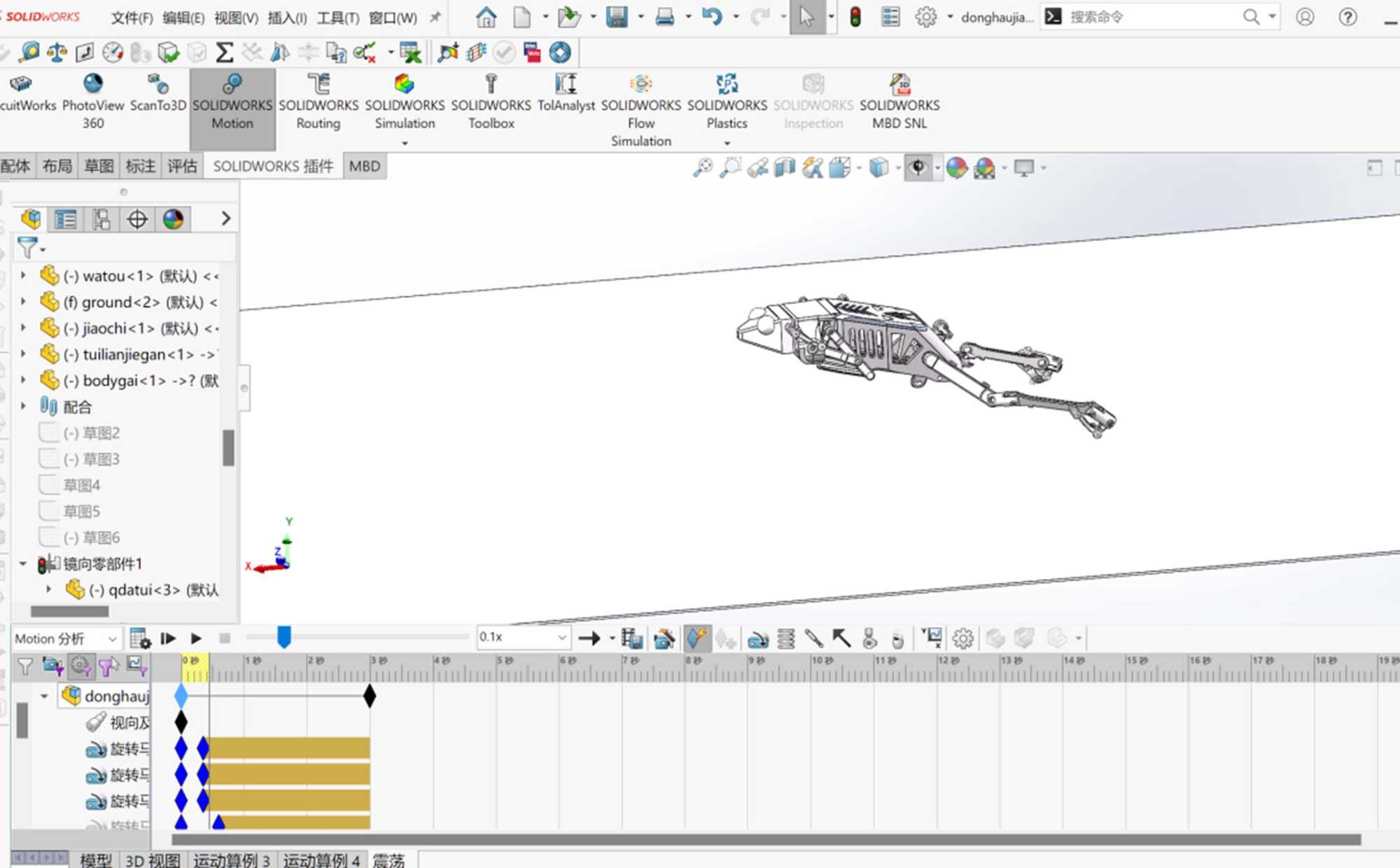Open the 工具(T) menu
The width and height of the screenshot is (1400, 868).
point(337,17)
